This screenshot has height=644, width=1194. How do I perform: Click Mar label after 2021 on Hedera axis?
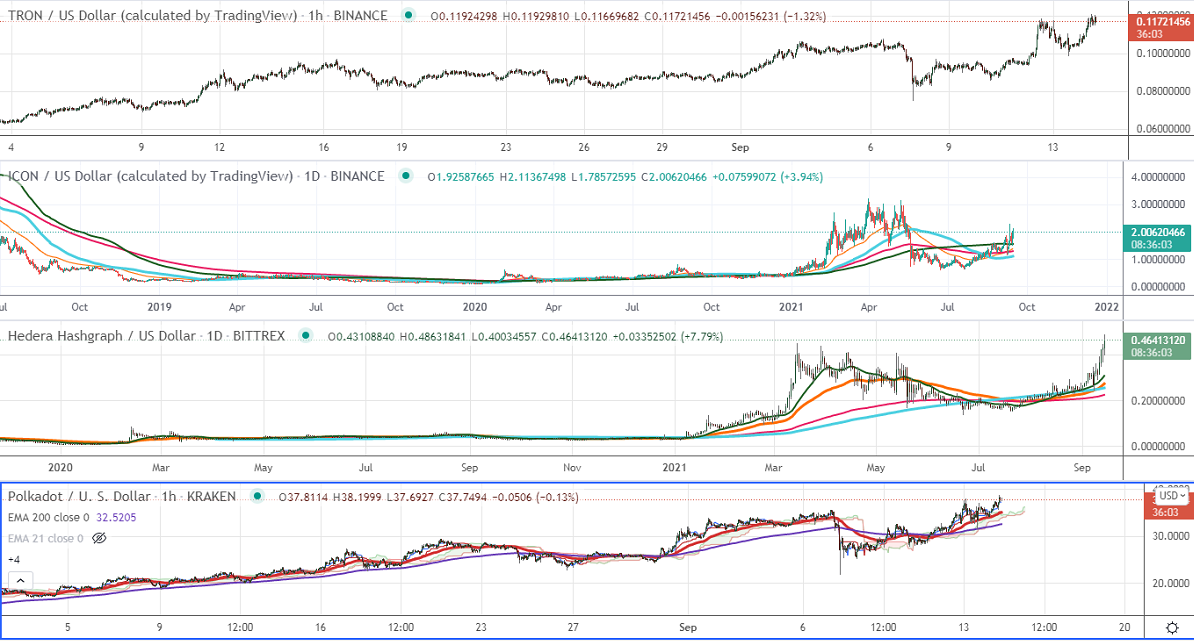(x=773, y=467)
